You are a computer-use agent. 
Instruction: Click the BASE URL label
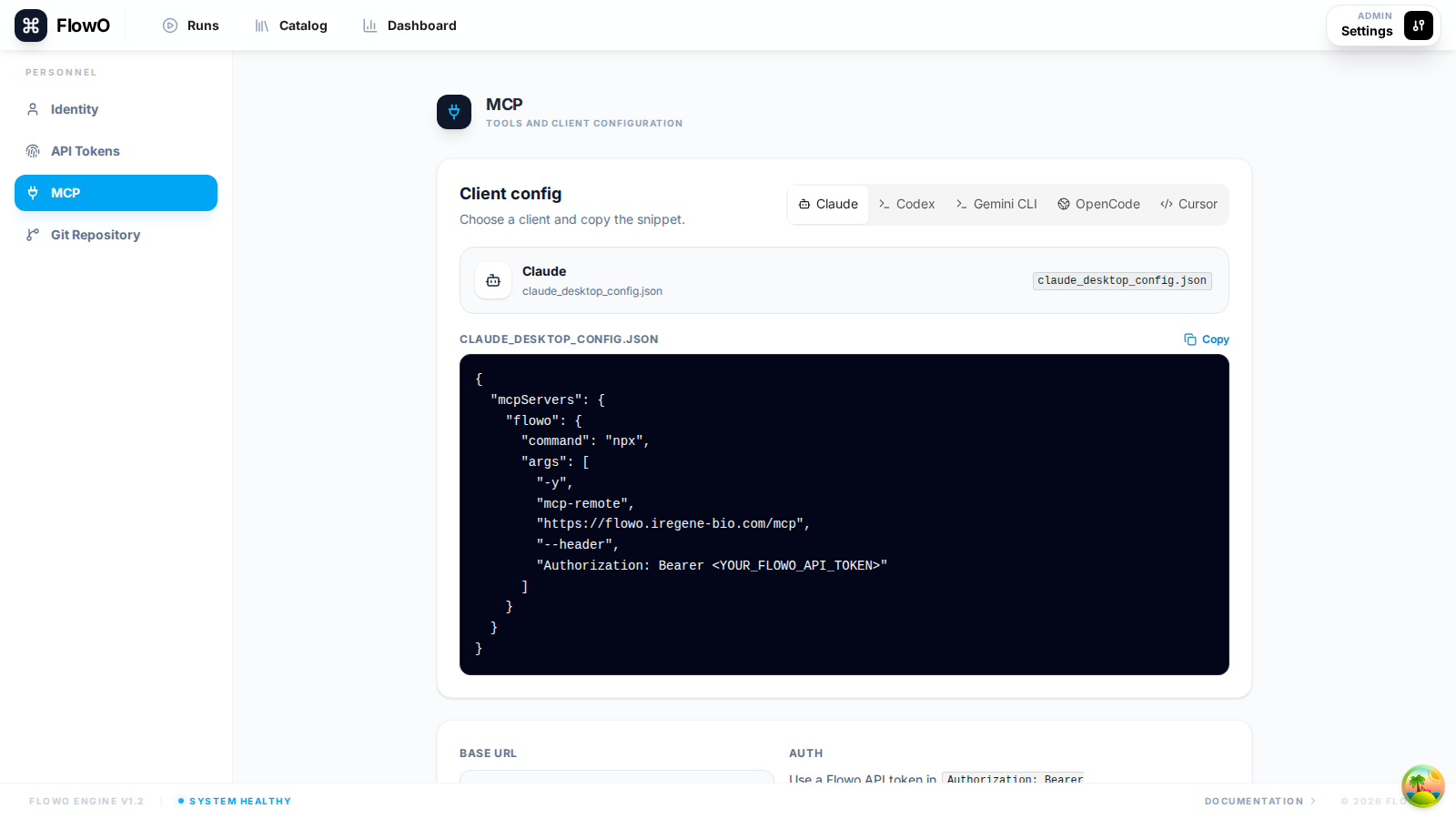(488, 753)
